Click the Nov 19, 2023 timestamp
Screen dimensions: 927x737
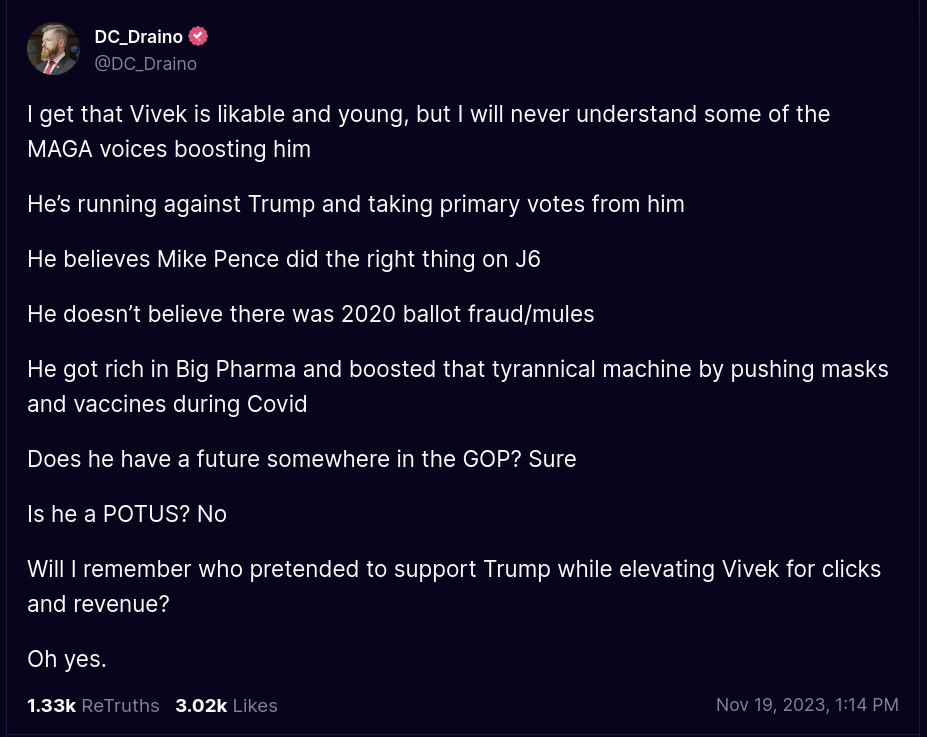click(x=806, y=705)
